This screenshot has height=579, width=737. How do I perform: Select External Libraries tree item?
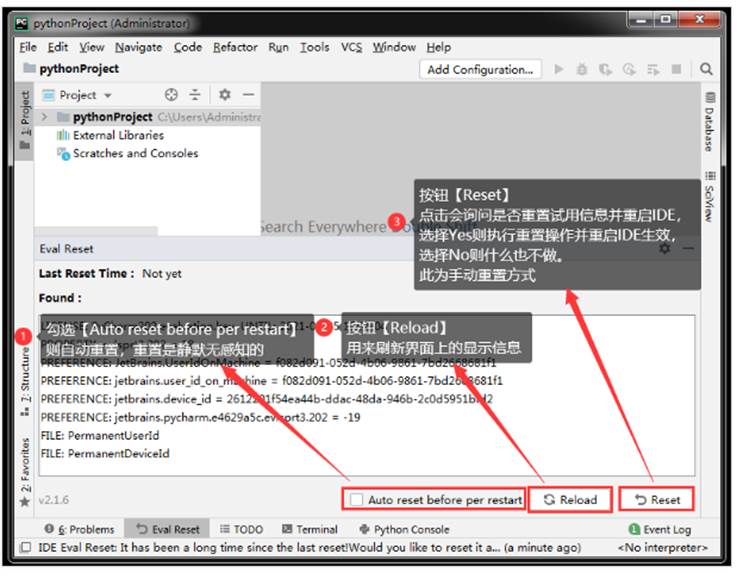[x=110, y=135]
